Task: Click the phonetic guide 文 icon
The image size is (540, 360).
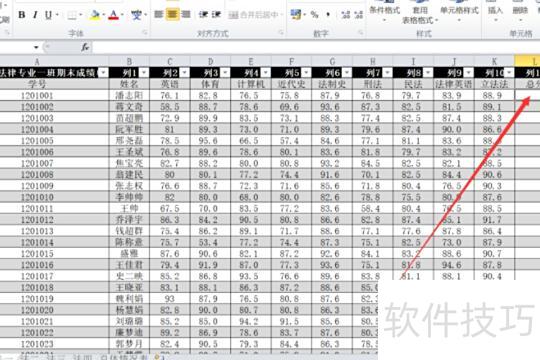Action: point(136,15)
